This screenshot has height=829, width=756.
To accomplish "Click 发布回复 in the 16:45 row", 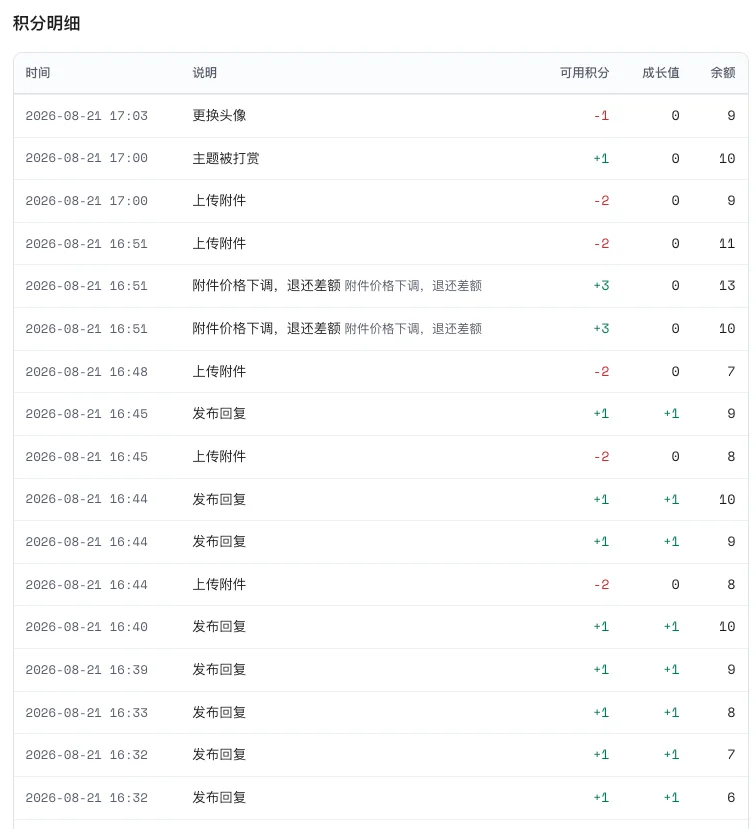I will [219, 413].
